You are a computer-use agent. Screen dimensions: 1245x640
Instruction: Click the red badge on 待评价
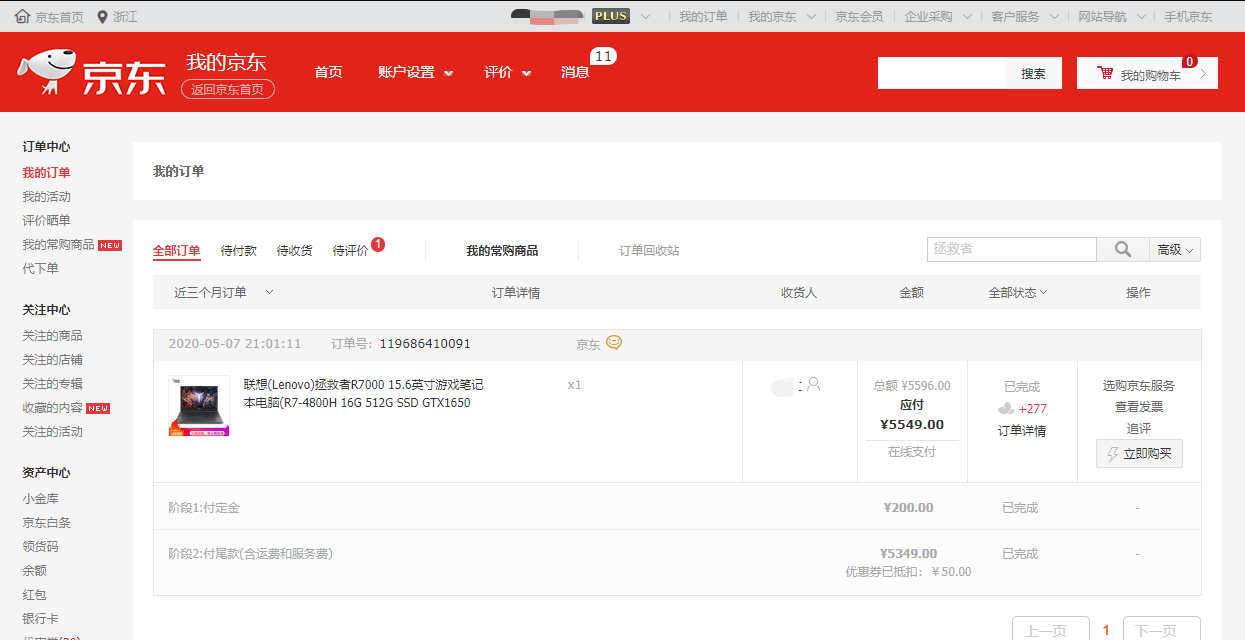coord(378,243)
